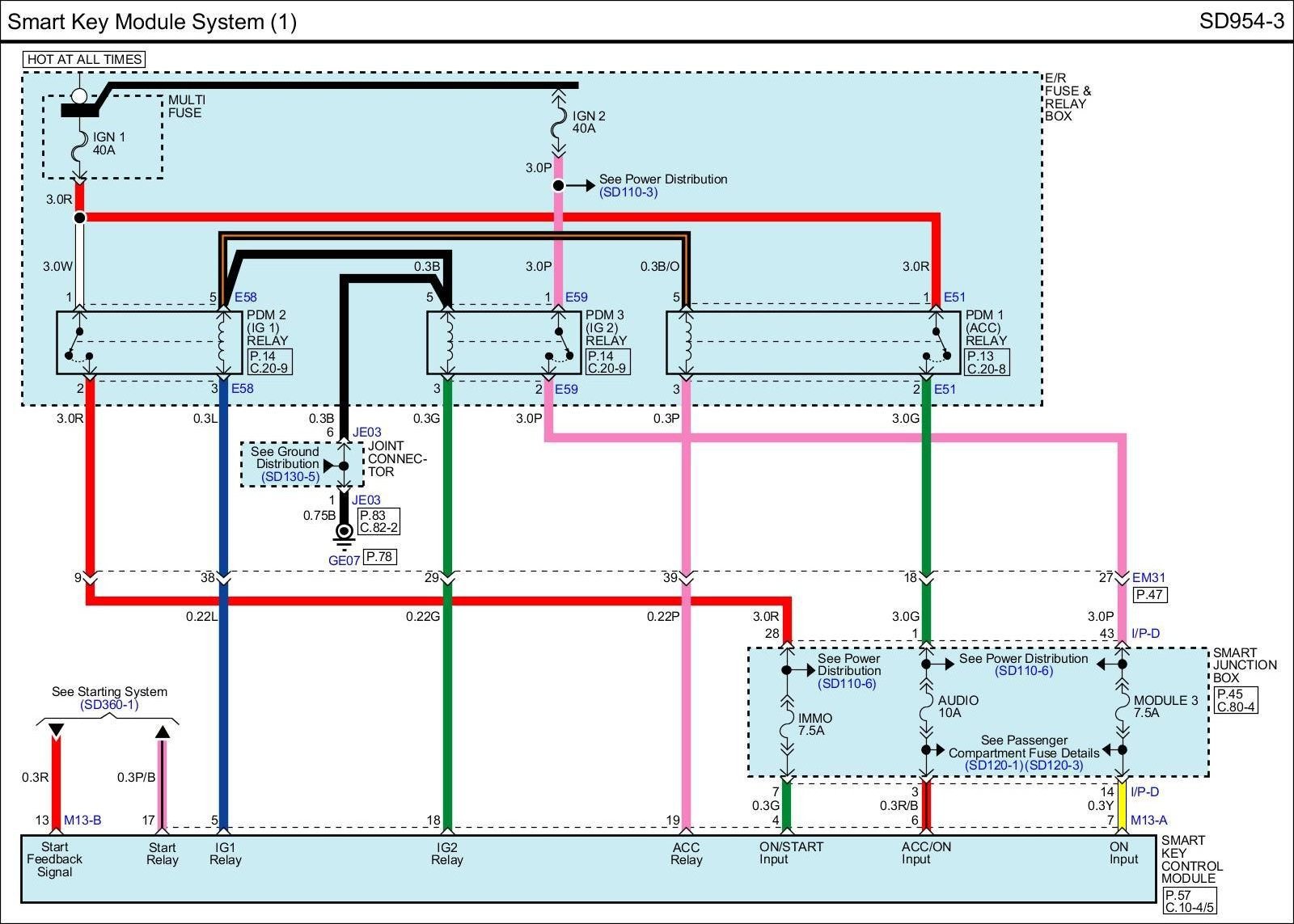
Task: Select the AUDIO 10A fuse symbol
Action: [927, 708]
